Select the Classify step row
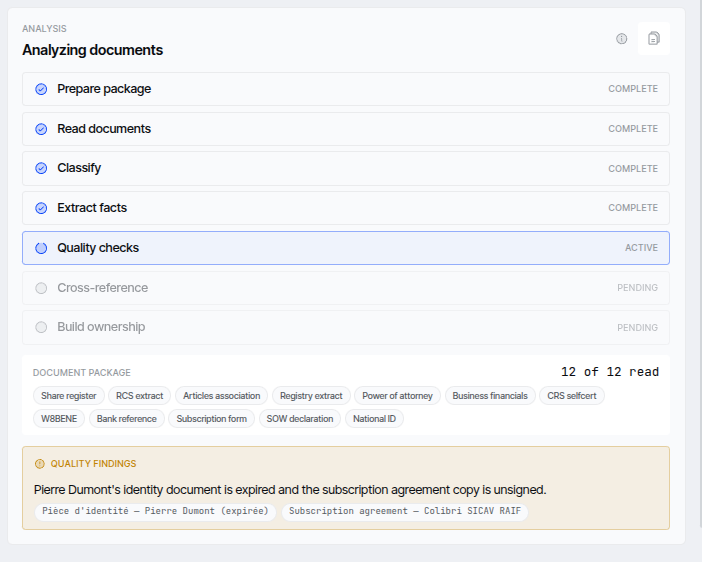This screenshot has height=562, width=702. pyautogui.click(x=346, y=168)
